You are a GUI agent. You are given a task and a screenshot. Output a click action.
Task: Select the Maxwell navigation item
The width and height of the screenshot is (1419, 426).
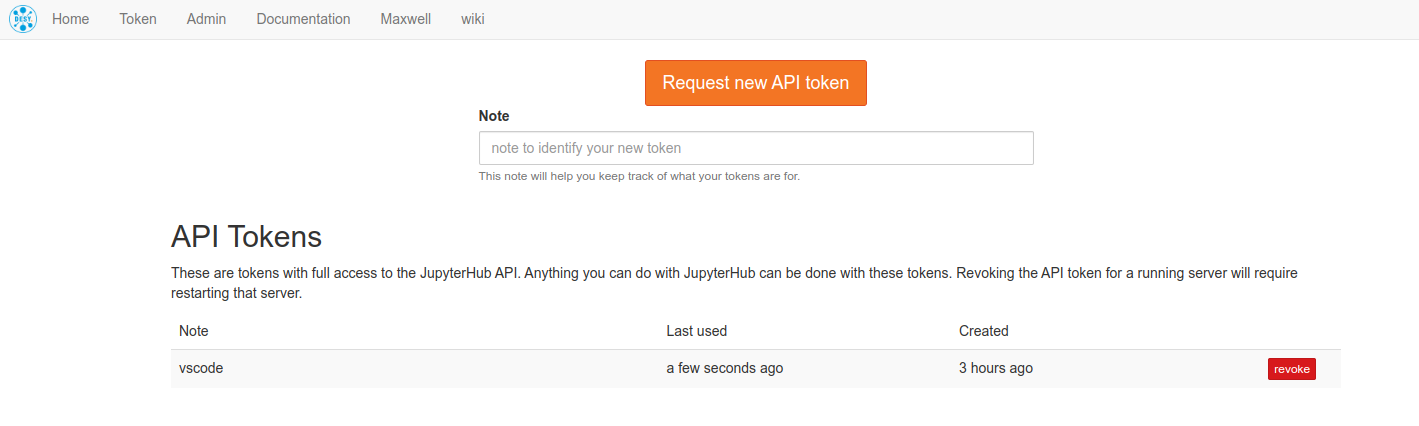point(405,19)
